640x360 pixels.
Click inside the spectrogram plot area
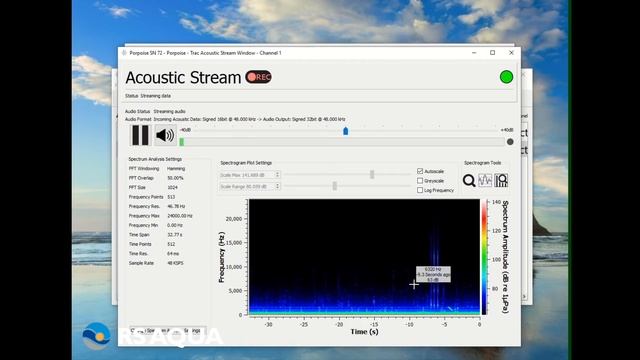point(364,257)
